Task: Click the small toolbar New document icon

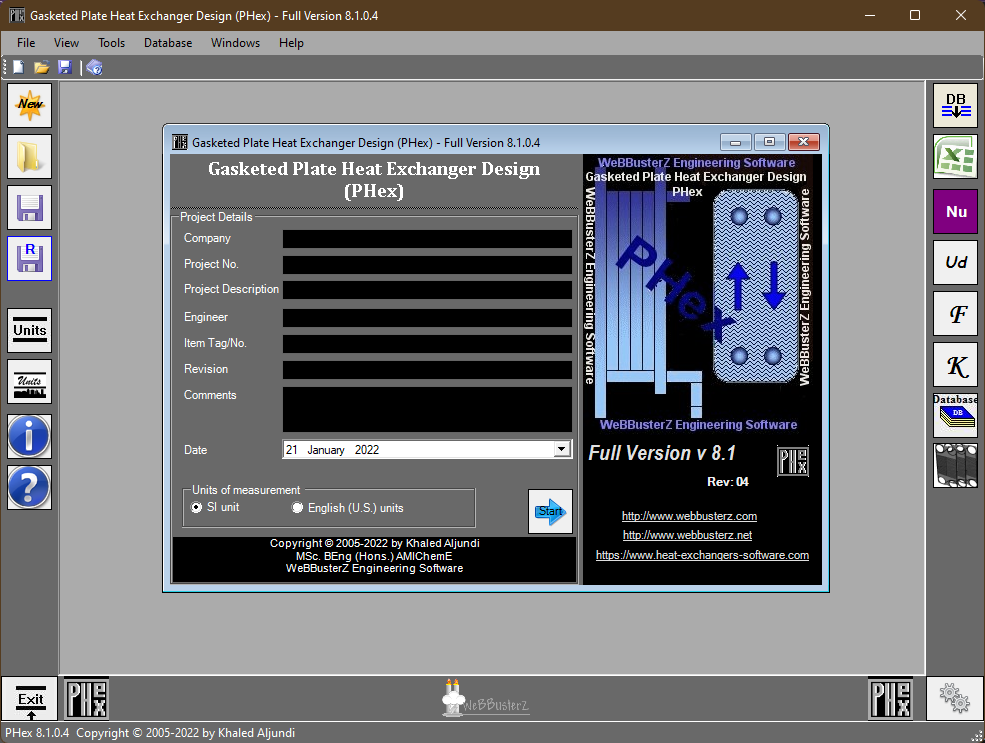Action: click(x=19, y=67)
